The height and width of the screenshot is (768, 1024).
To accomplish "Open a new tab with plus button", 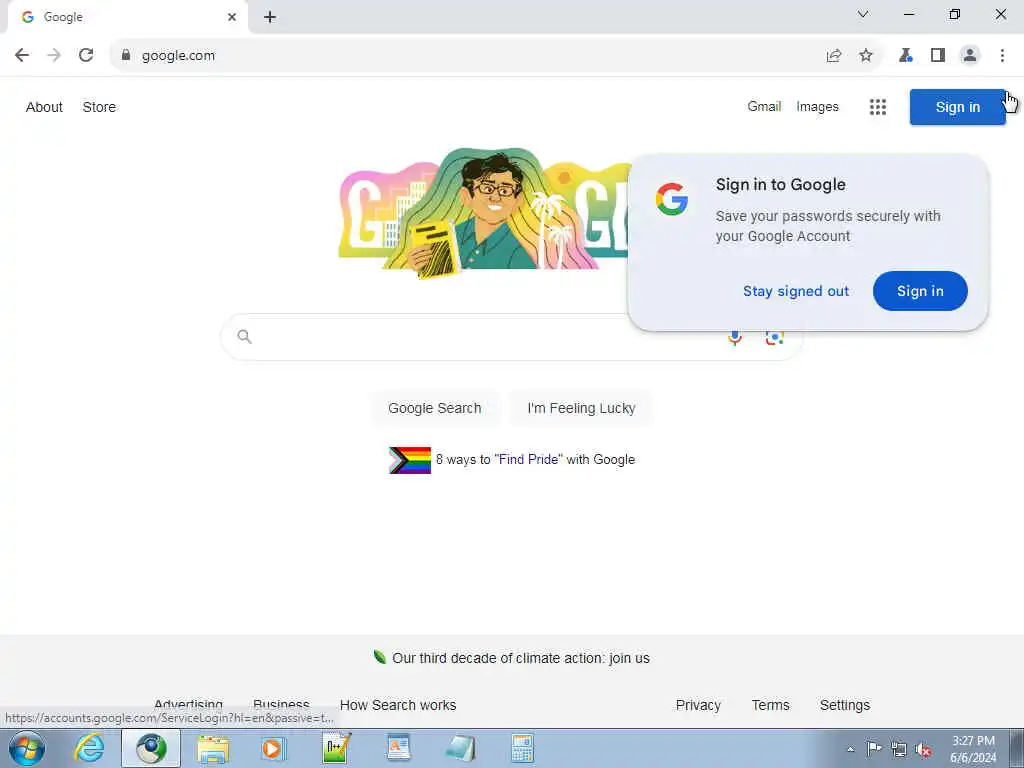I will pos(270,17).
